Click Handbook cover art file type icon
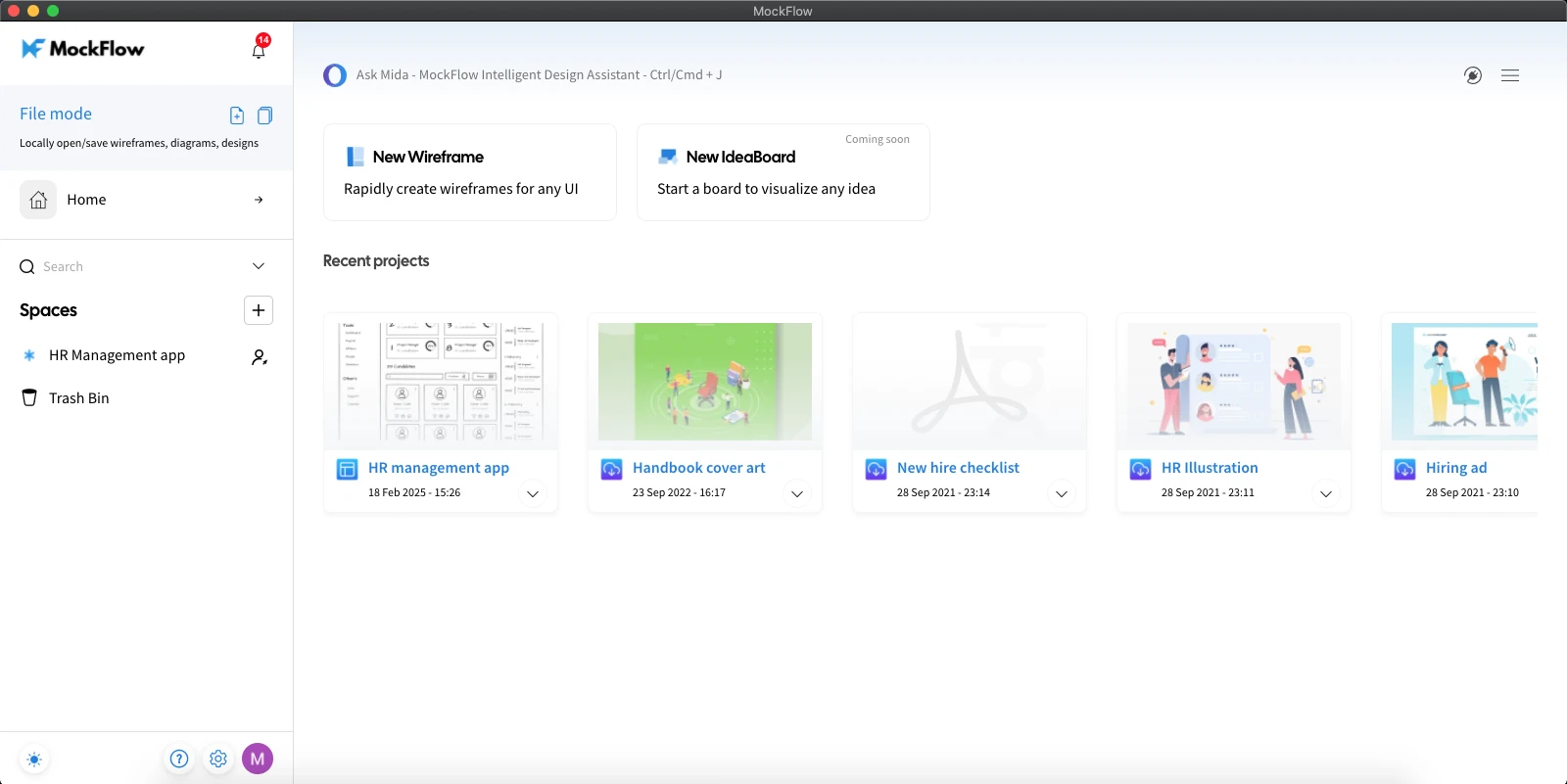Viewport: 1567px width, 784px height. 612,469
